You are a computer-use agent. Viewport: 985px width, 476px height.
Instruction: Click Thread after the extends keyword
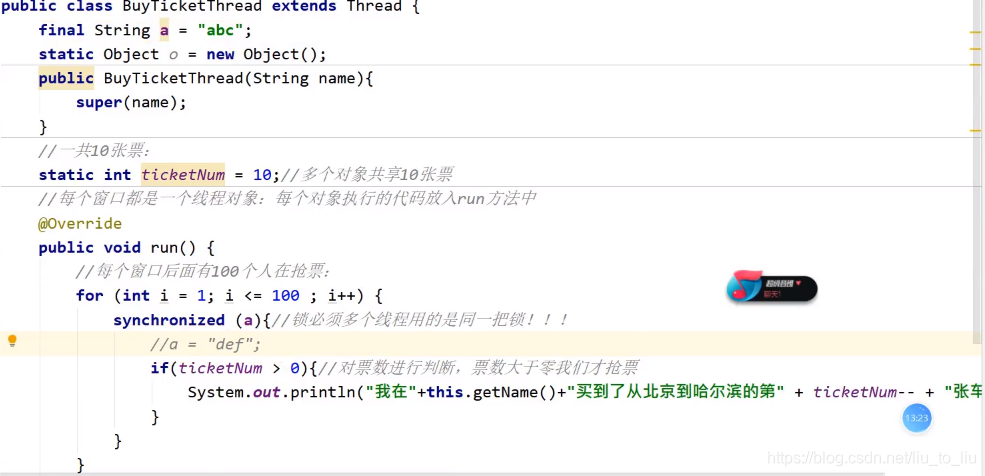374,7
